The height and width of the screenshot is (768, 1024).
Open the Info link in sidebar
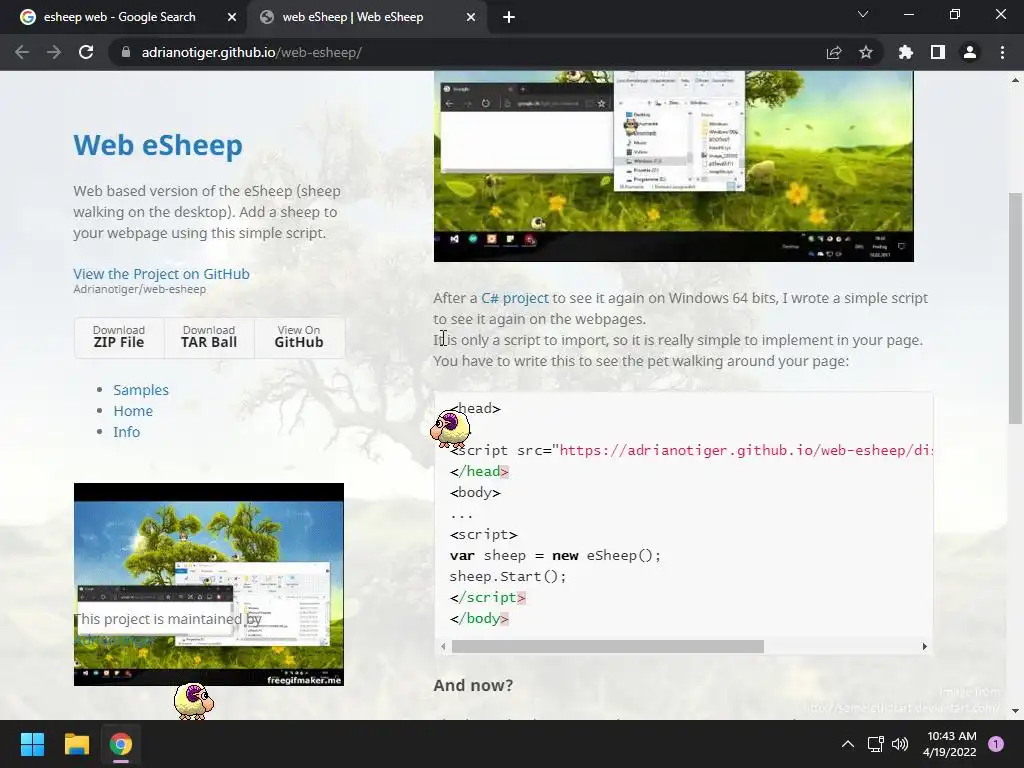[127, 432]
